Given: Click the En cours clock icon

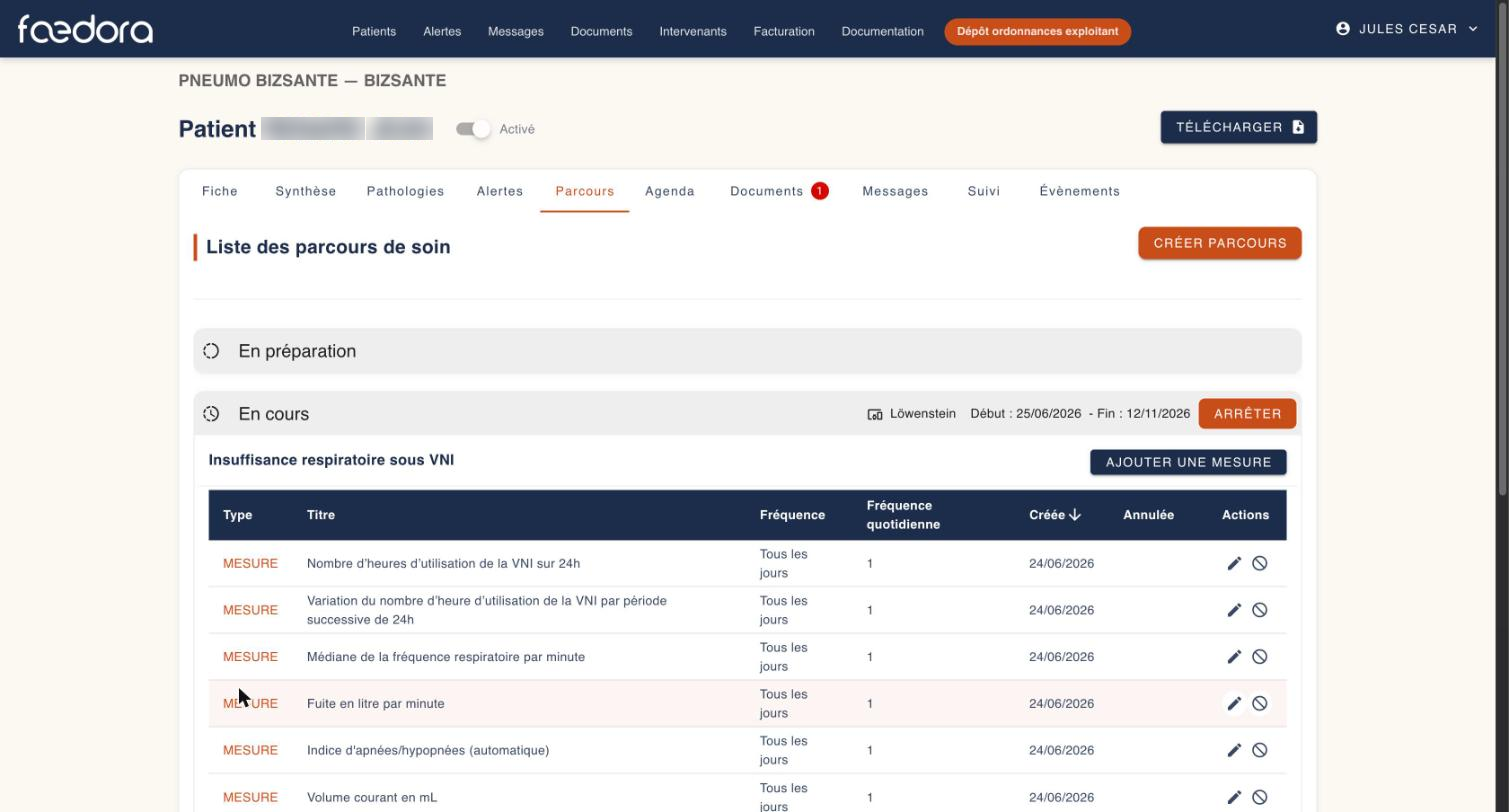Looking at the screenshot, I should click(x=211, y=414).
